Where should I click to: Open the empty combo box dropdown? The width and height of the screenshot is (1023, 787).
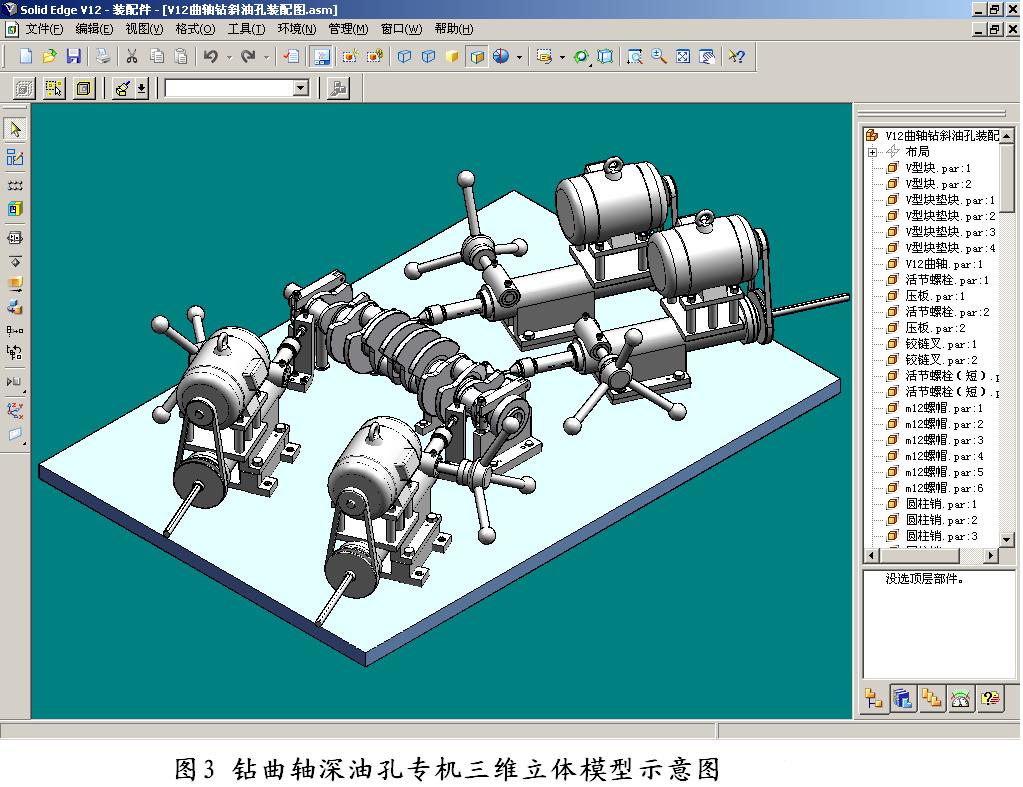301,87
